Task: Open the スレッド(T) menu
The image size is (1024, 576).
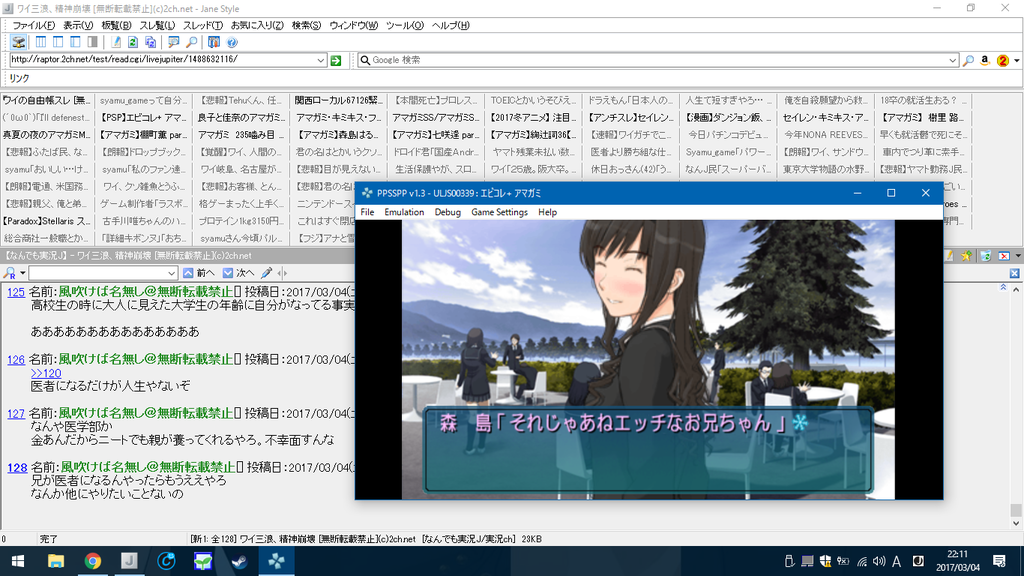Action: pyautogui.click(x=202, y=25)
